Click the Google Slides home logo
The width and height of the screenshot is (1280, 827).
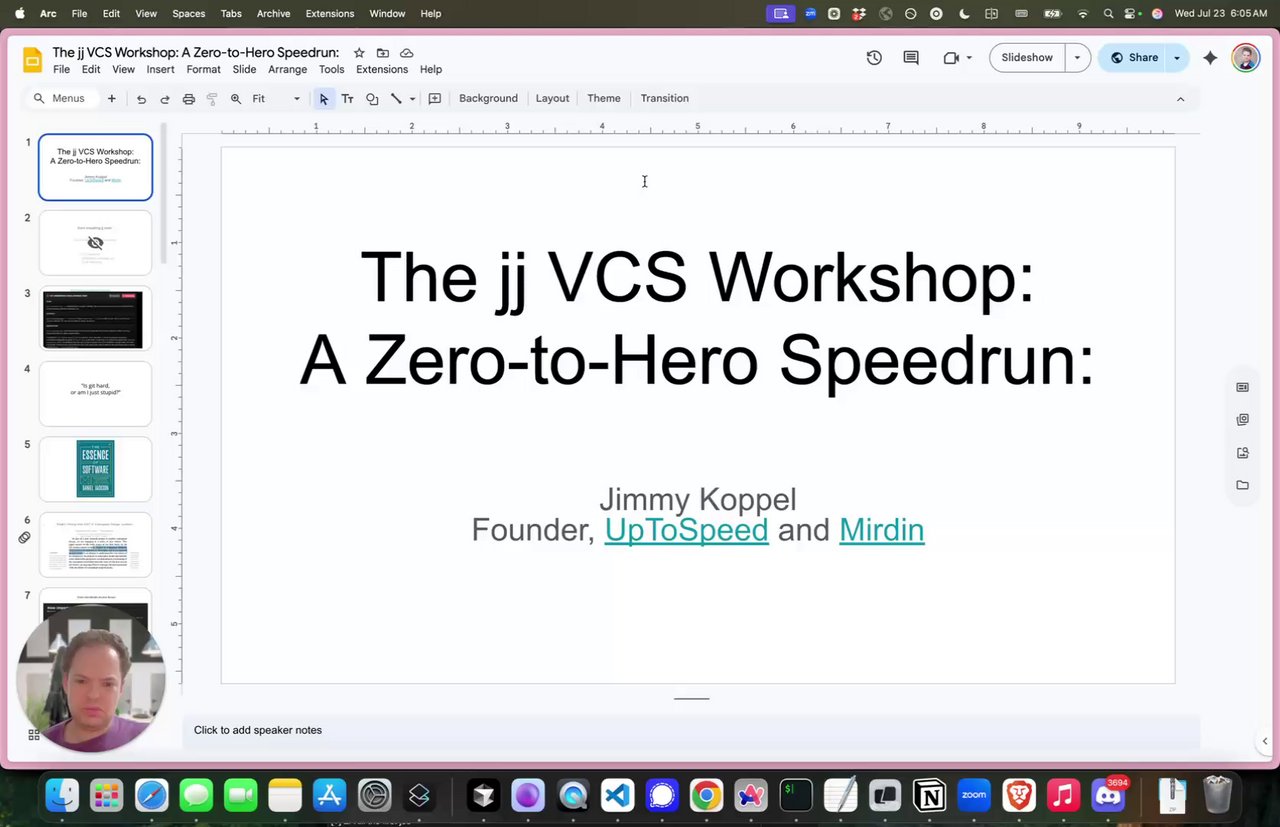pyautogui.click(x=33, y=60)
